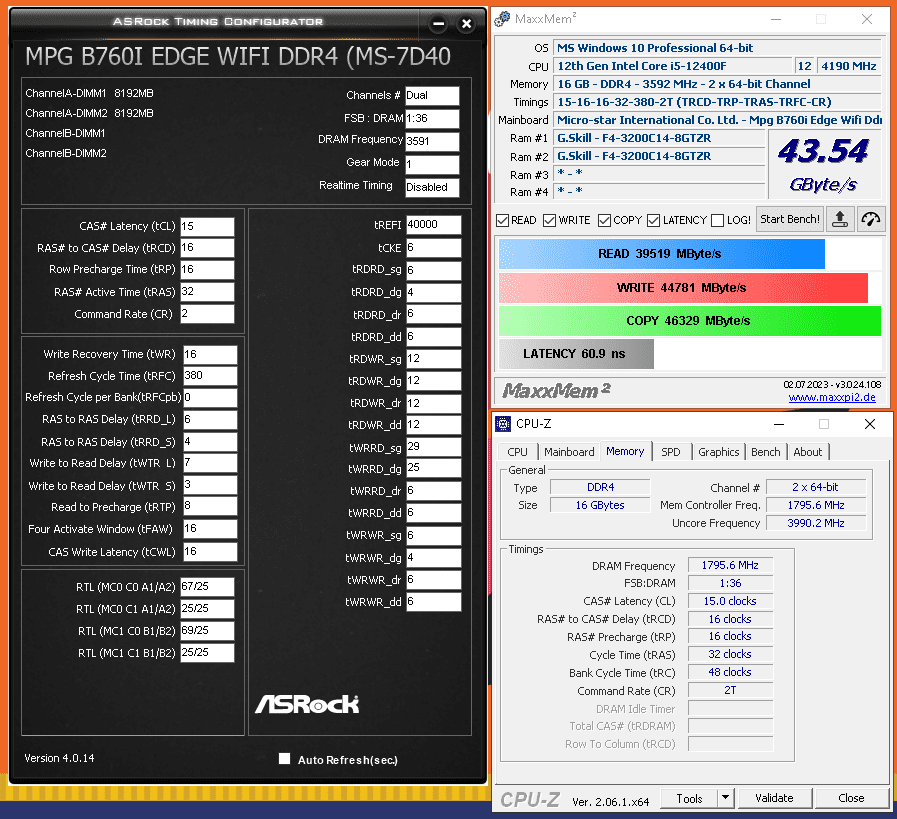Image resolution: width=897 pixels, height=819 pixels.
Task: Click the Read to Precharge (tRTP) field
Action: (x=210, y=506)
